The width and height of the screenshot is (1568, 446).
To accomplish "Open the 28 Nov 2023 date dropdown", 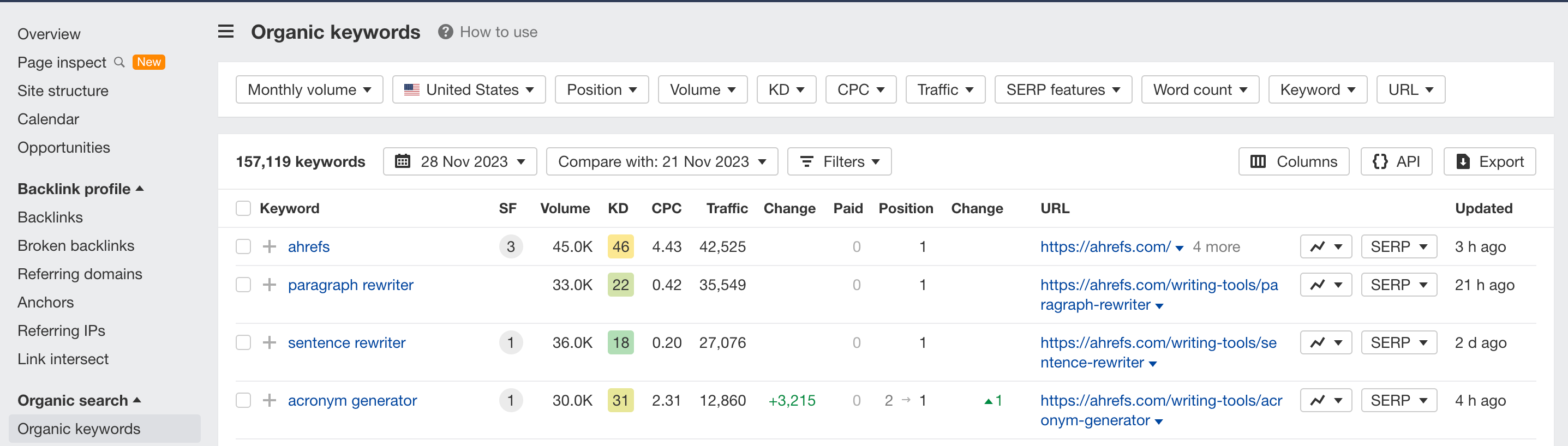I will pos(459,161).
